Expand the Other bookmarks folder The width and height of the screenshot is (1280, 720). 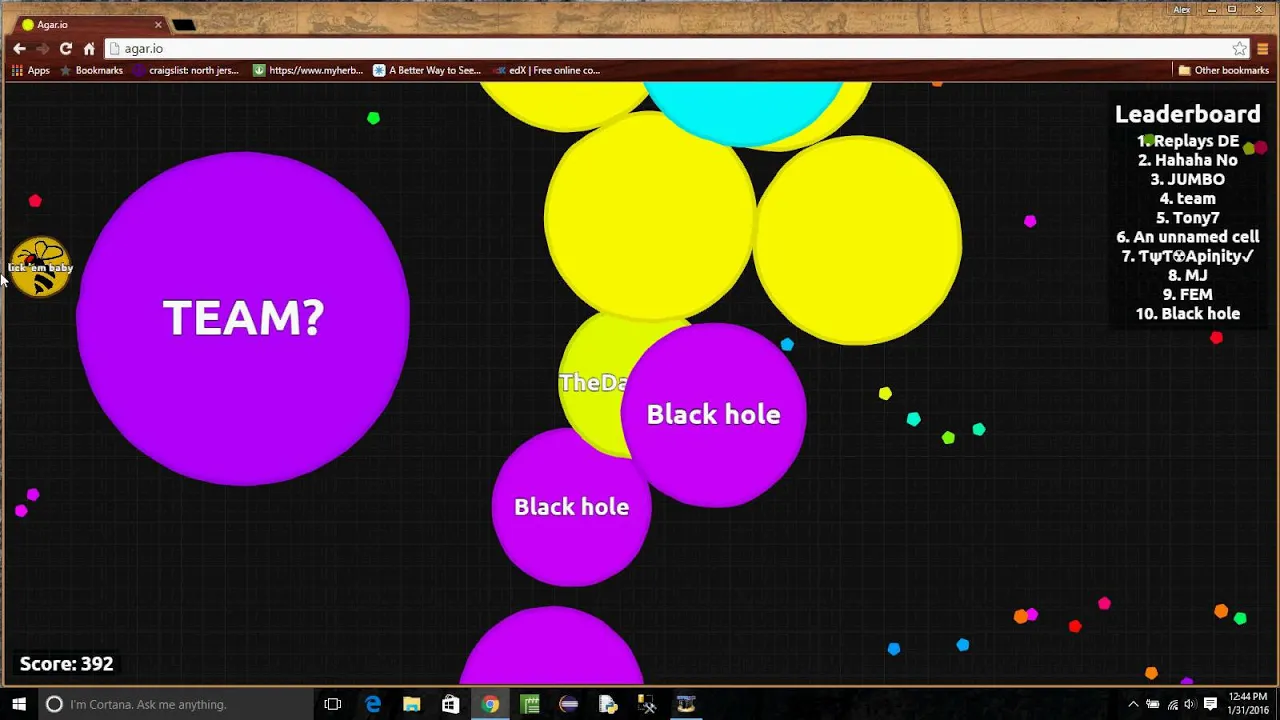tap(1223, 70)
